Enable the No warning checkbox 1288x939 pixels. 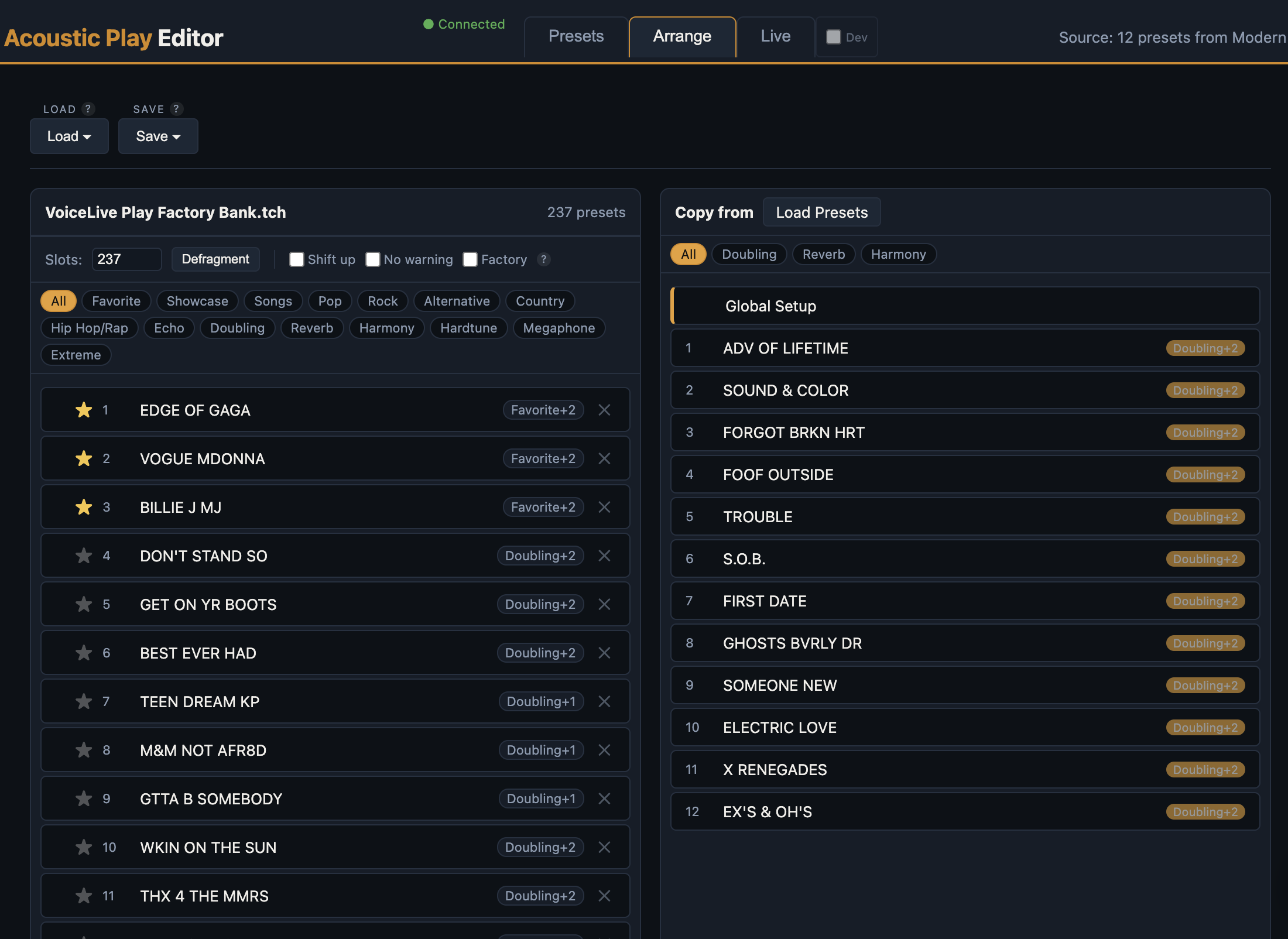click(x=373, y=259)
